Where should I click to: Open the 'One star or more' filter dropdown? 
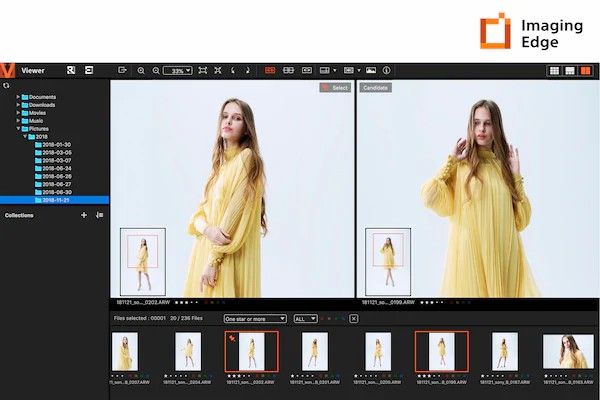tap(256, 318)
